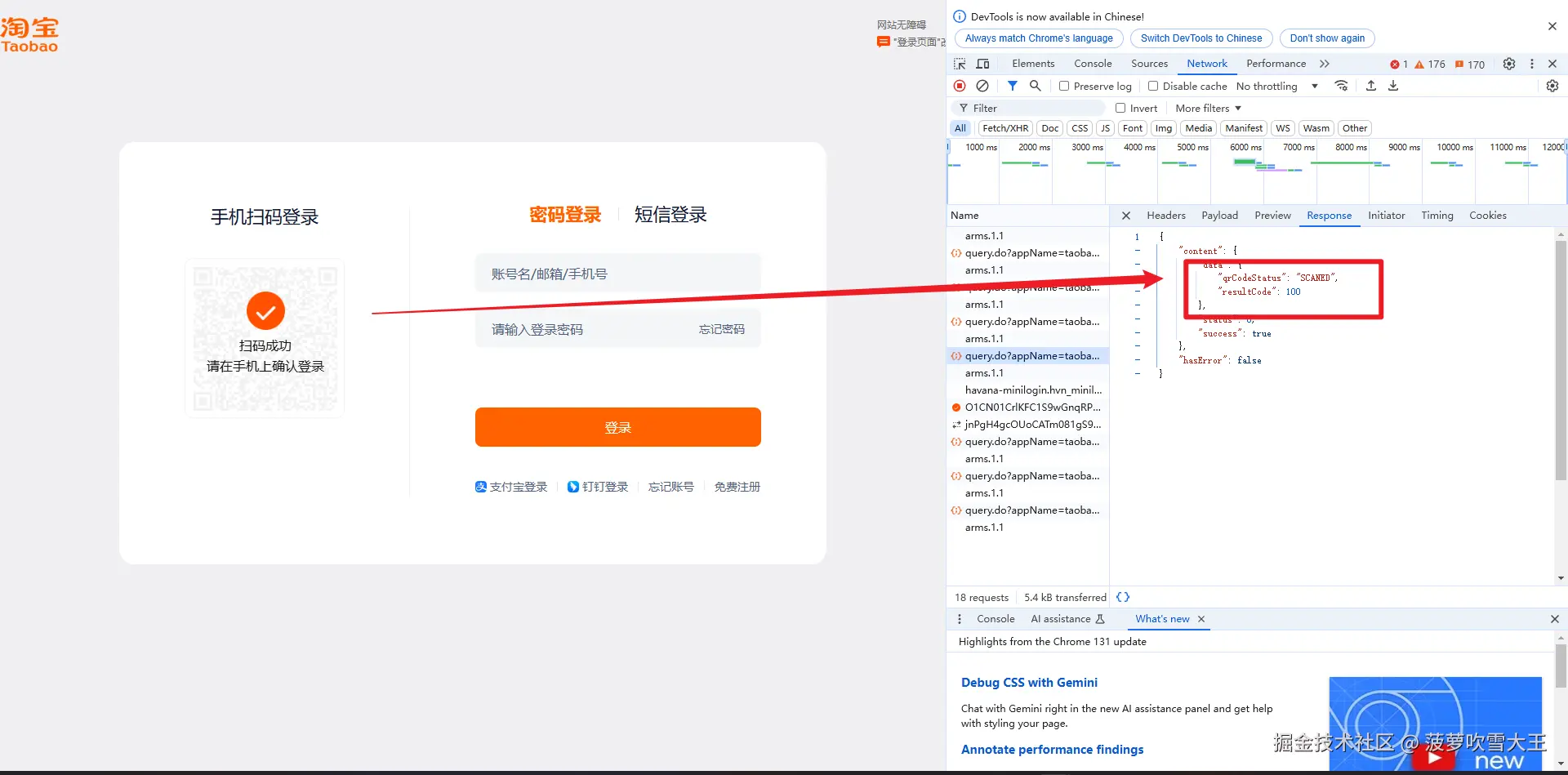View the Timing tab
The height and width of the screenshot is (775, 1568).
[x=1437, y=216]
